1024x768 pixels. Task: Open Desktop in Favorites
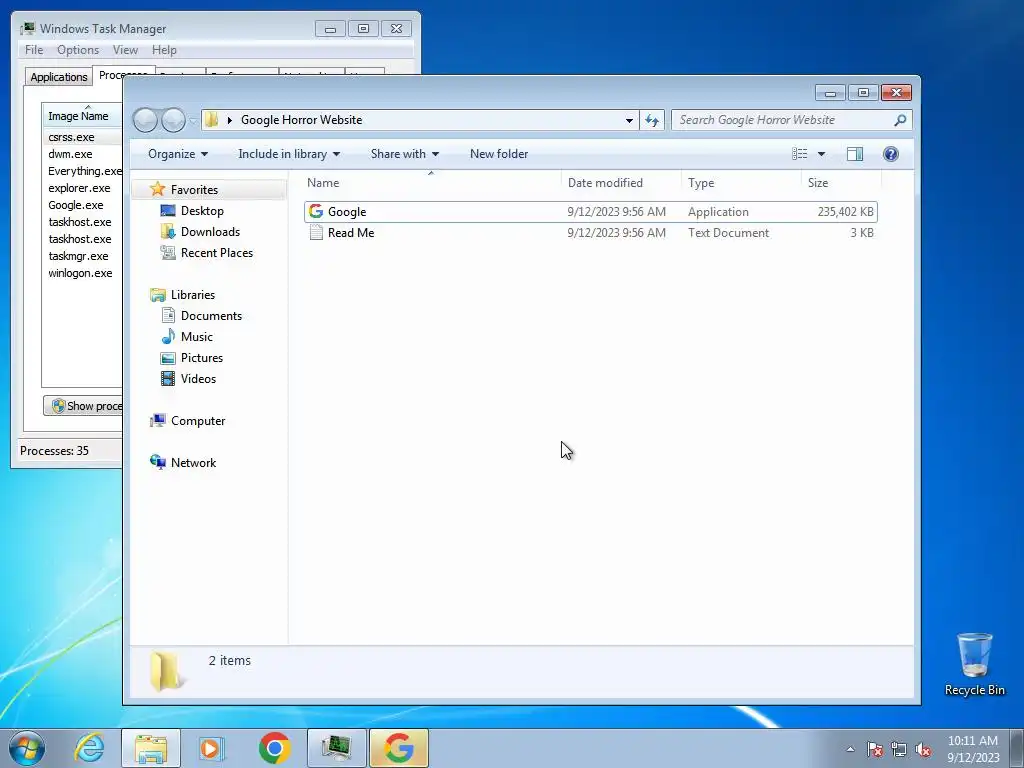pos(202,211)
